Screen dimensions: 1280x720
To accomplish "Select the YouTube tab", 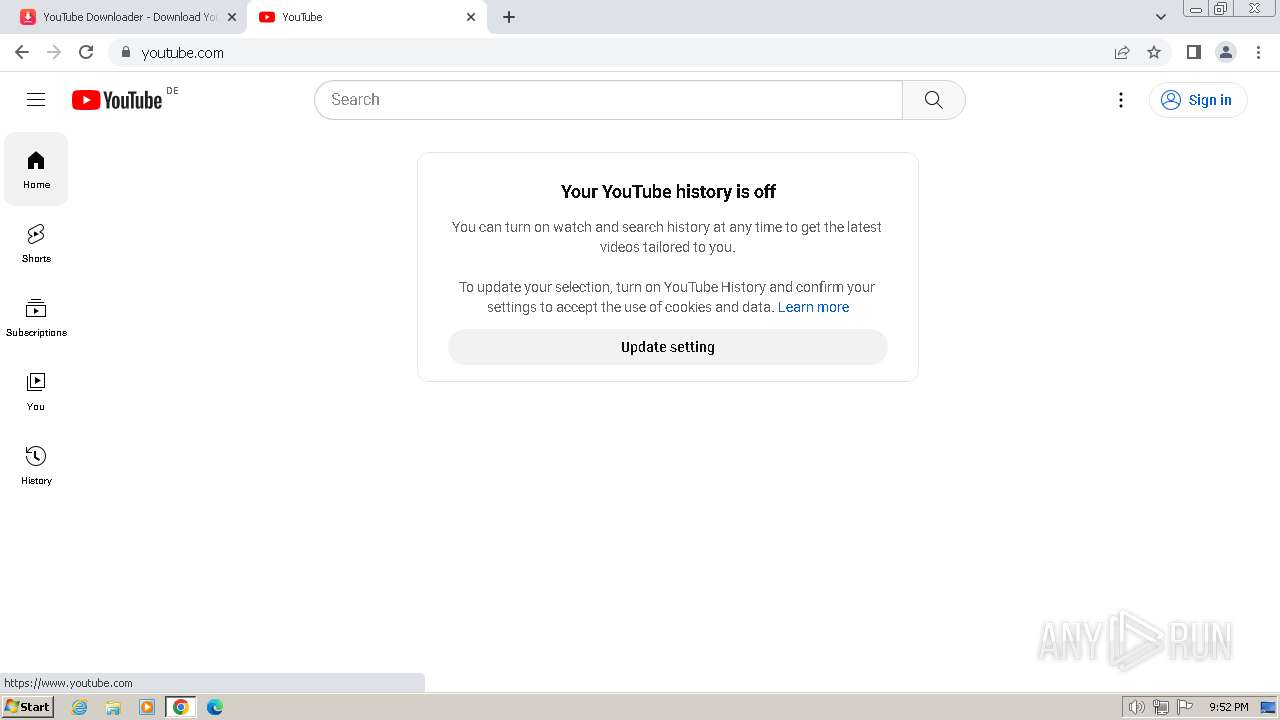I will (x=366, y=17).
